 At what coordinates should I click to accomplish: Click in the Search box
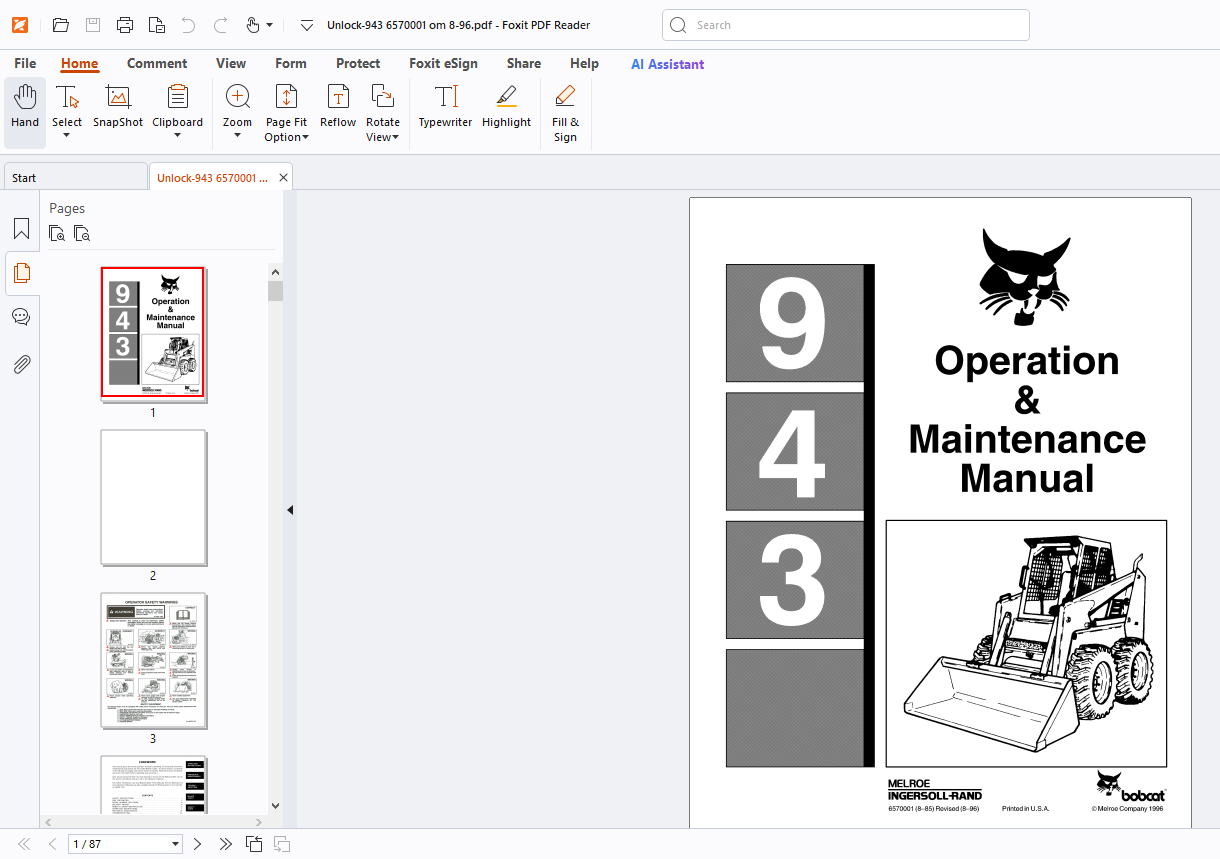tap(846, 25)
